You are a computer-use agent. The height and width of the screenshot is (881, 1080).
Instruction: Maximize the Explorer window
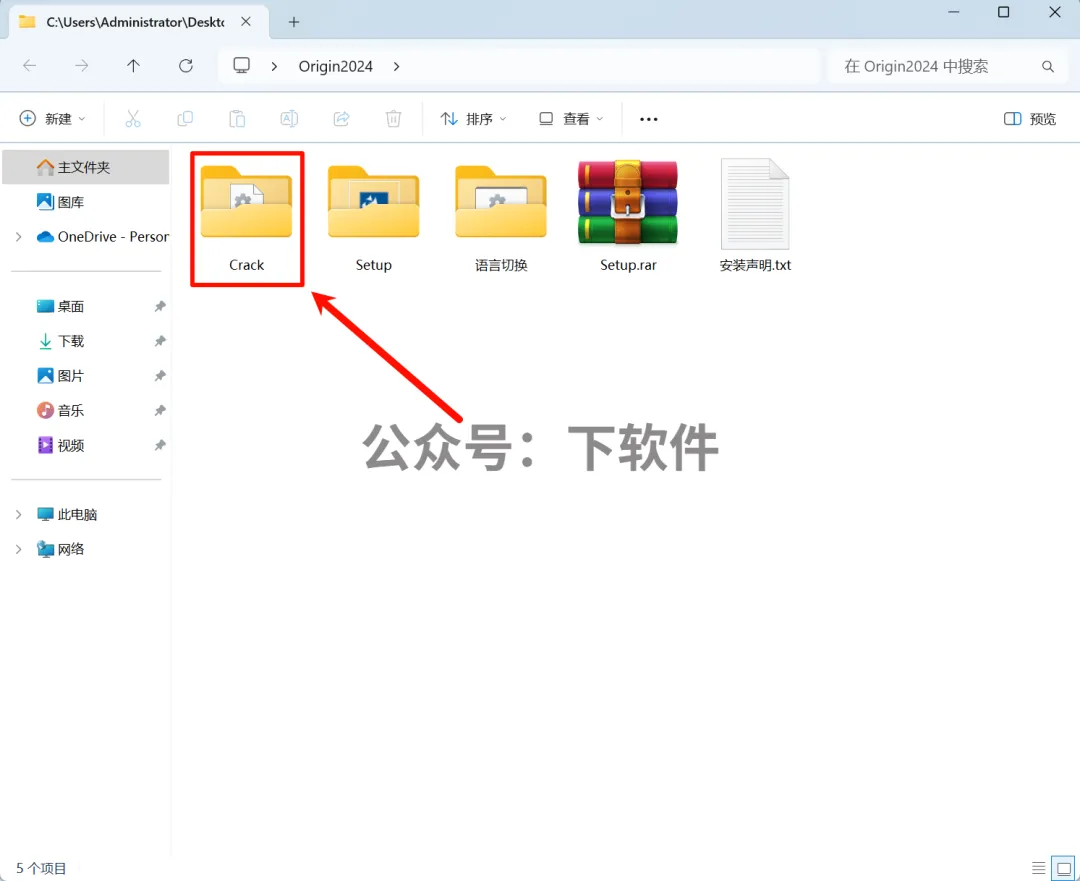(x=1004, y=12)
